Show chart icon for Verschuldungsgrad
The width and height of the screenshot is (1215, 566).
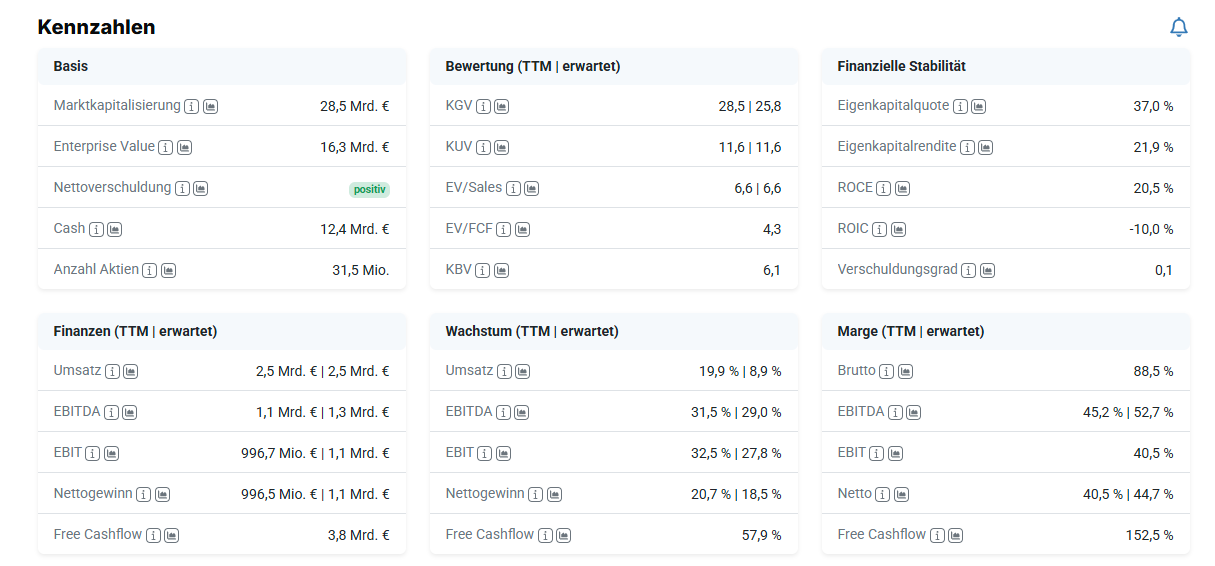(x=987, y=270)
